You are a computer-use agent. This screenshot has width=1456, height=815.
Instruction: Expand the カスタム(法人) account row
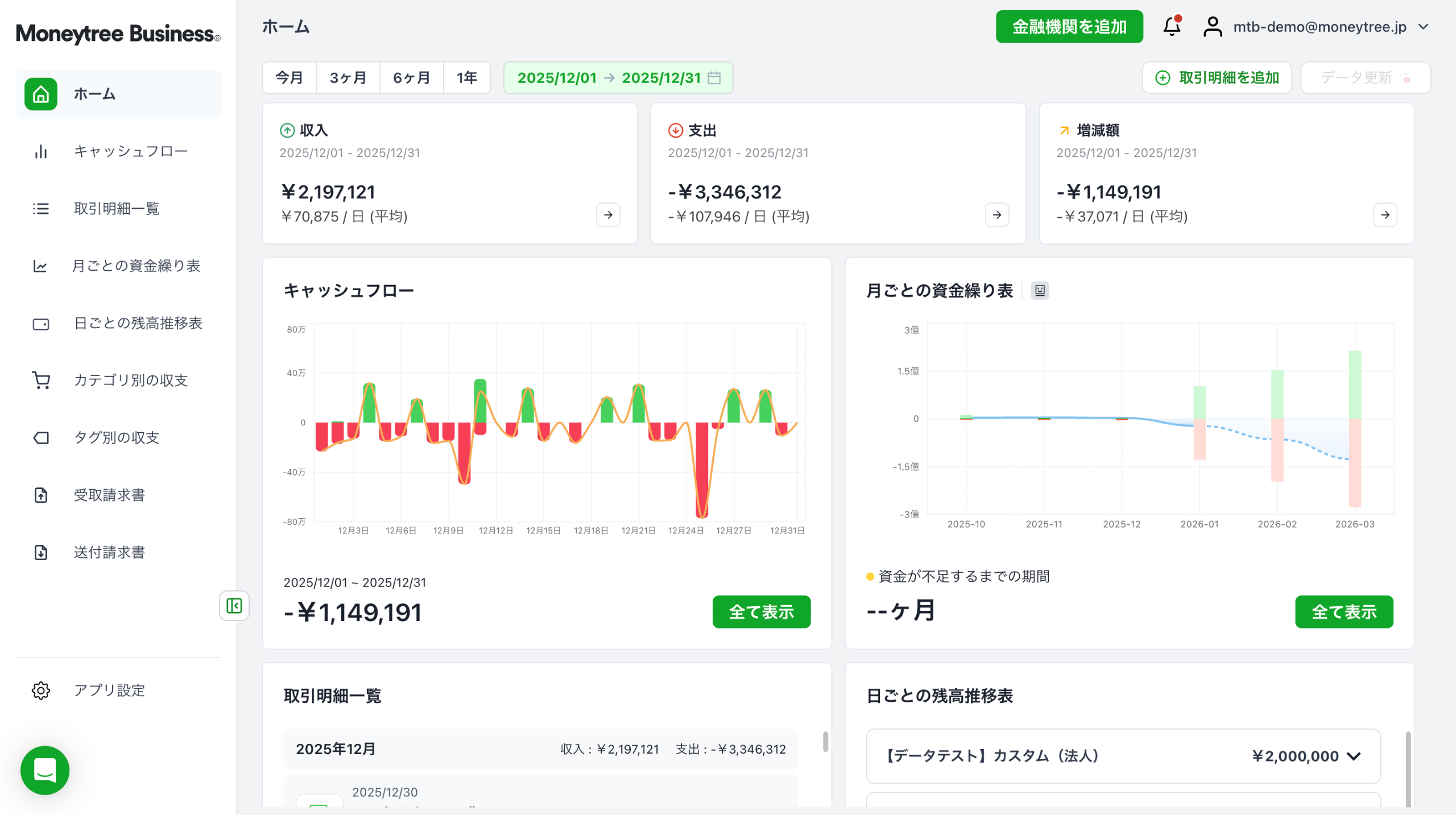point(1354,756)
